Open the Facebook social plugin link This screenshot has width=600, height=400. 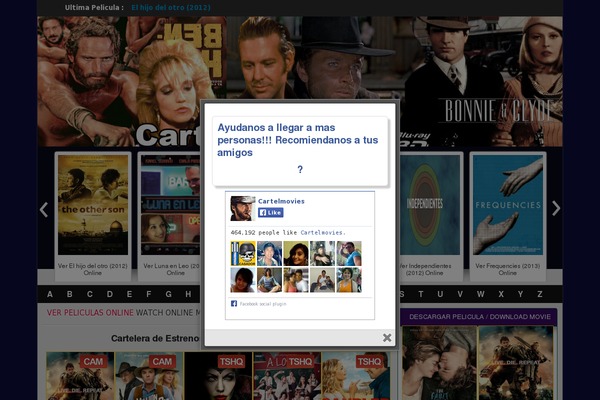(263, 304)
